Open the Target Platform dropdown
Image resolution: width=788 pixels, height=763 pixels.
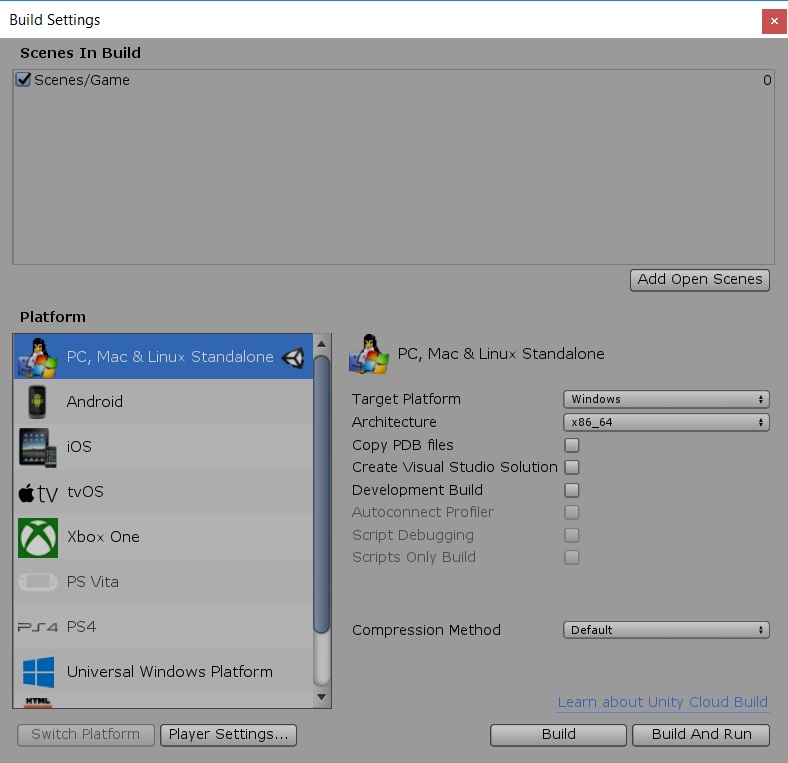[x=666, y=399]
